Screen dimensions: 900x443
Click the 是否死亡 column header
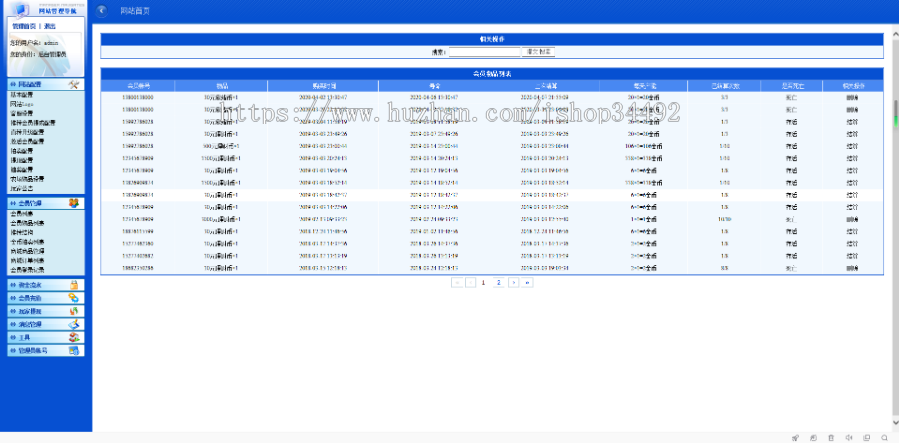[x=792, y=86]
